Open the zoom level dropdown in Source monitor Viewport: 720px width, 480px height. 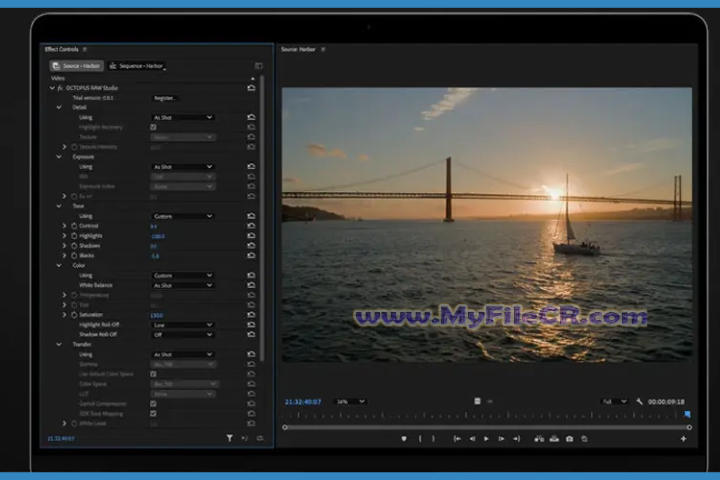click(x=350, y=401)
